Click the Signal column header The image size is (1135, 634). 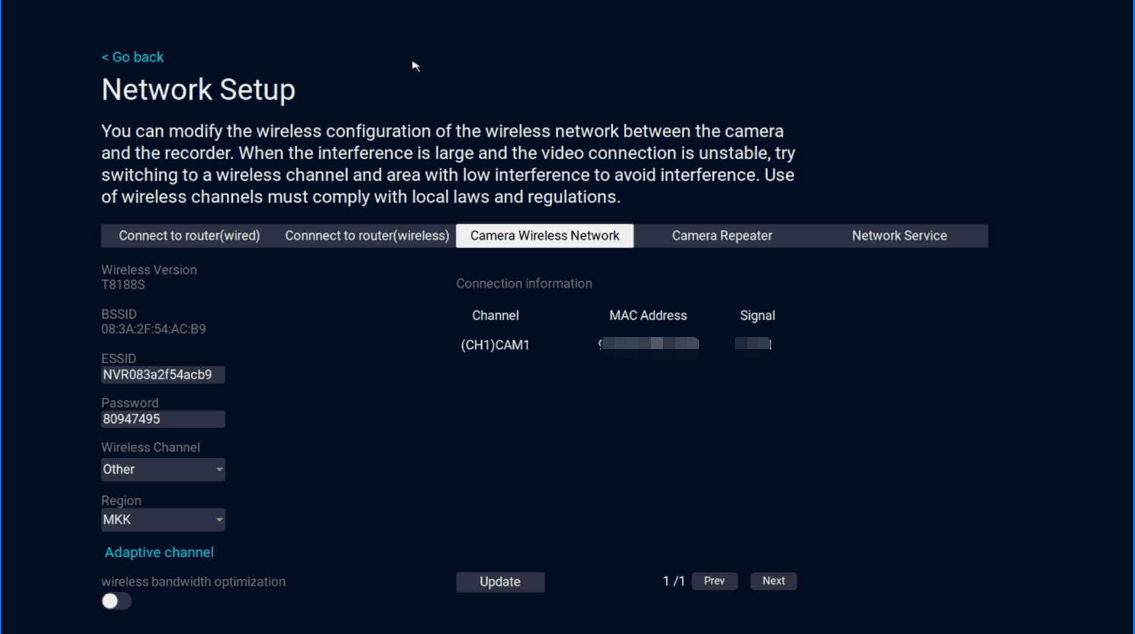click(x=757, y=315)
